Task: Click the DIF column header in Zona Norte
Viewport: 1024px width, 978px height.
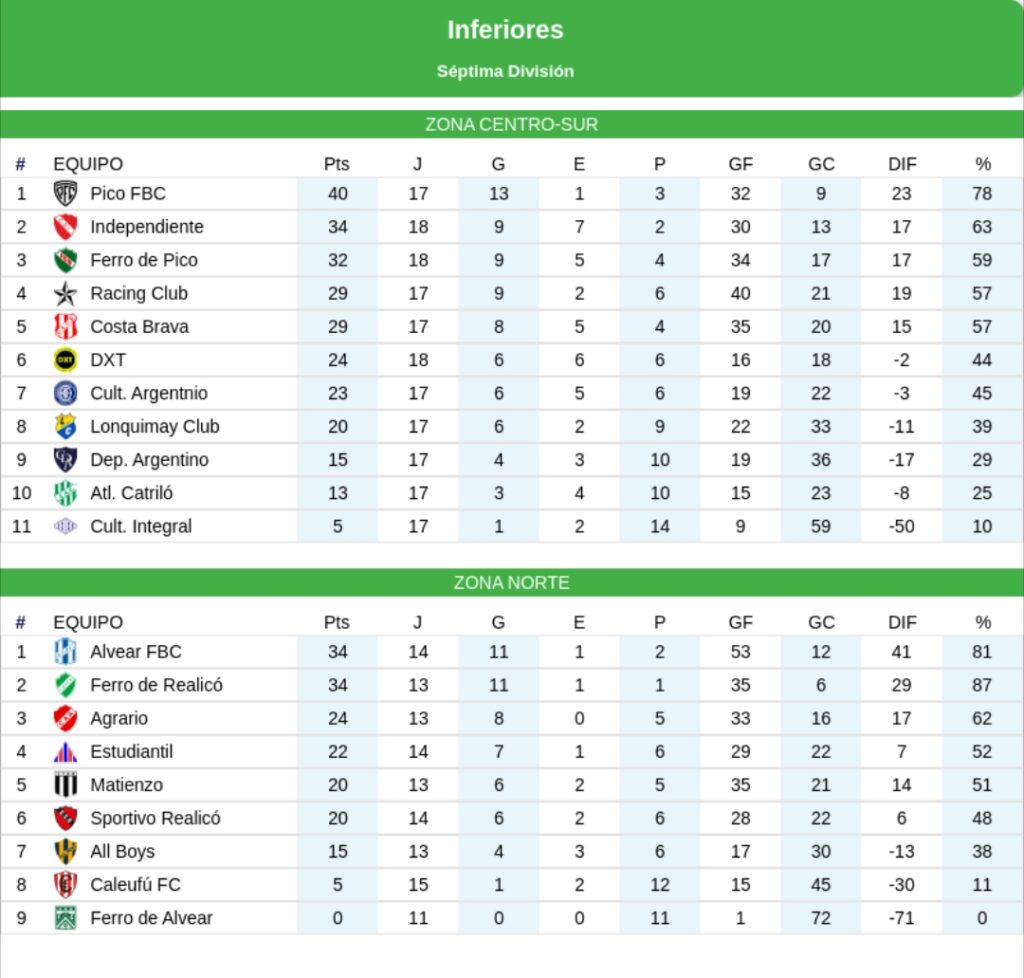Action: (x=902, y=622)
